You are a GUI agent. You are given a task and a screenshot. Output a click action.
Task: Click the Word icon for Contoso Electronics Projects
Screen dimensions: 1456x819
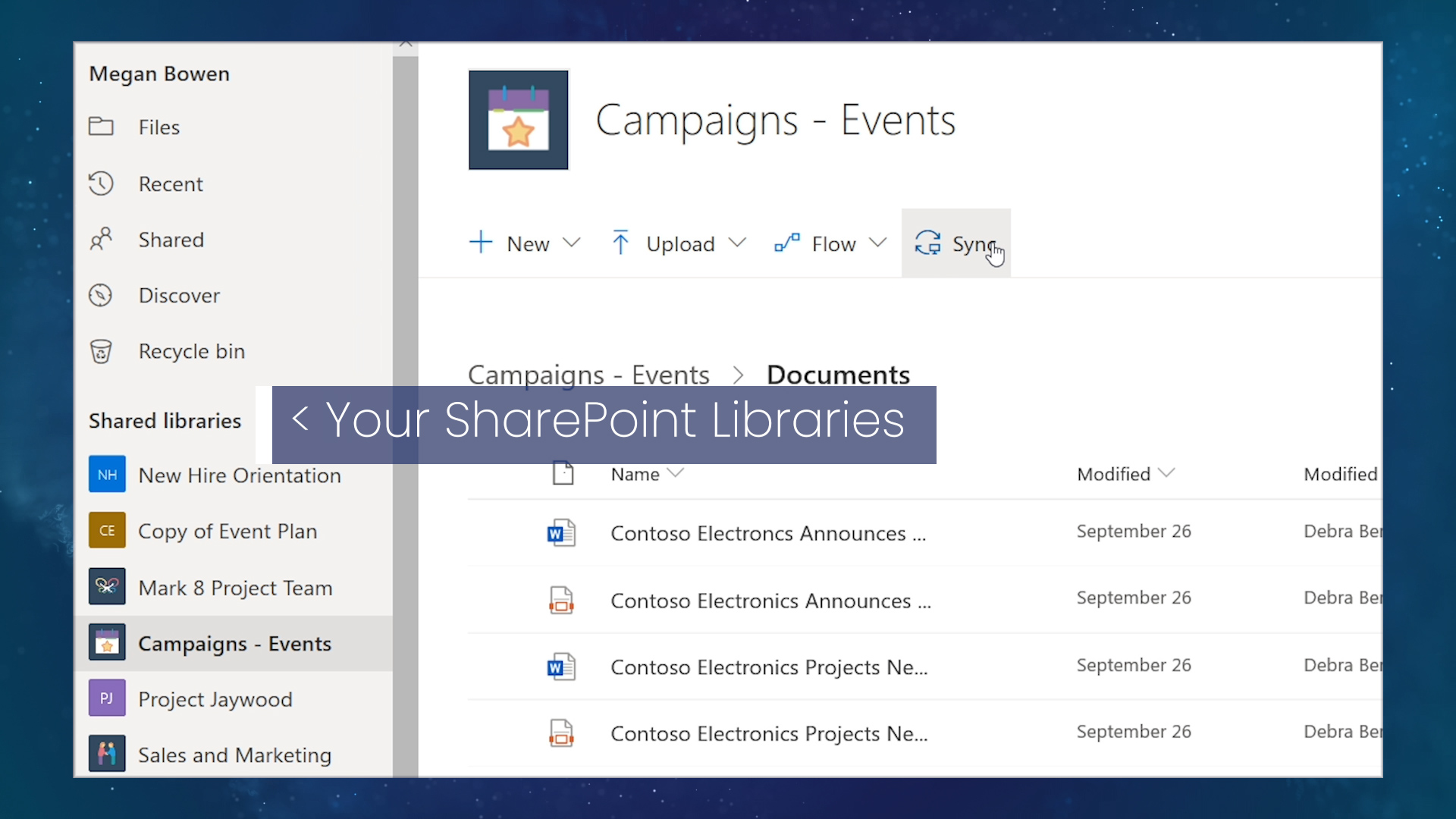point(561,667)
